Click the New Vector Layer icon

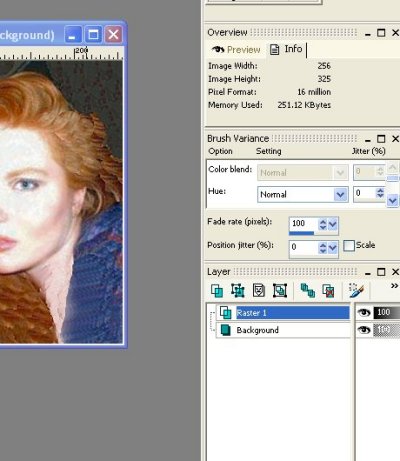[x=238, y=291]
